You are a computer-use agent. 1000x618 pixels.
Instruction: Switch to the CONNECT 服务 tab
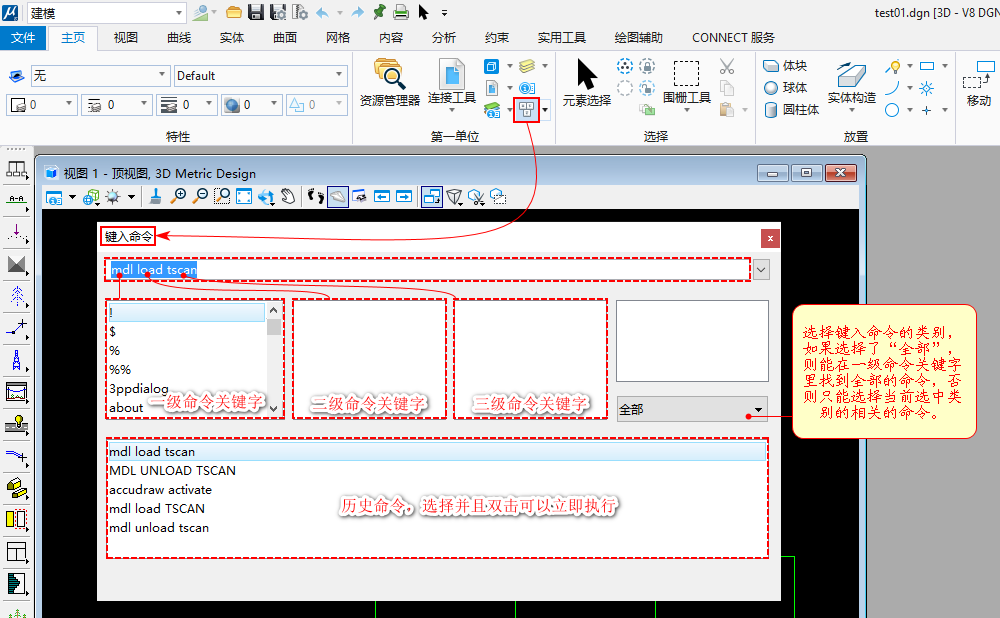(733, 38)
